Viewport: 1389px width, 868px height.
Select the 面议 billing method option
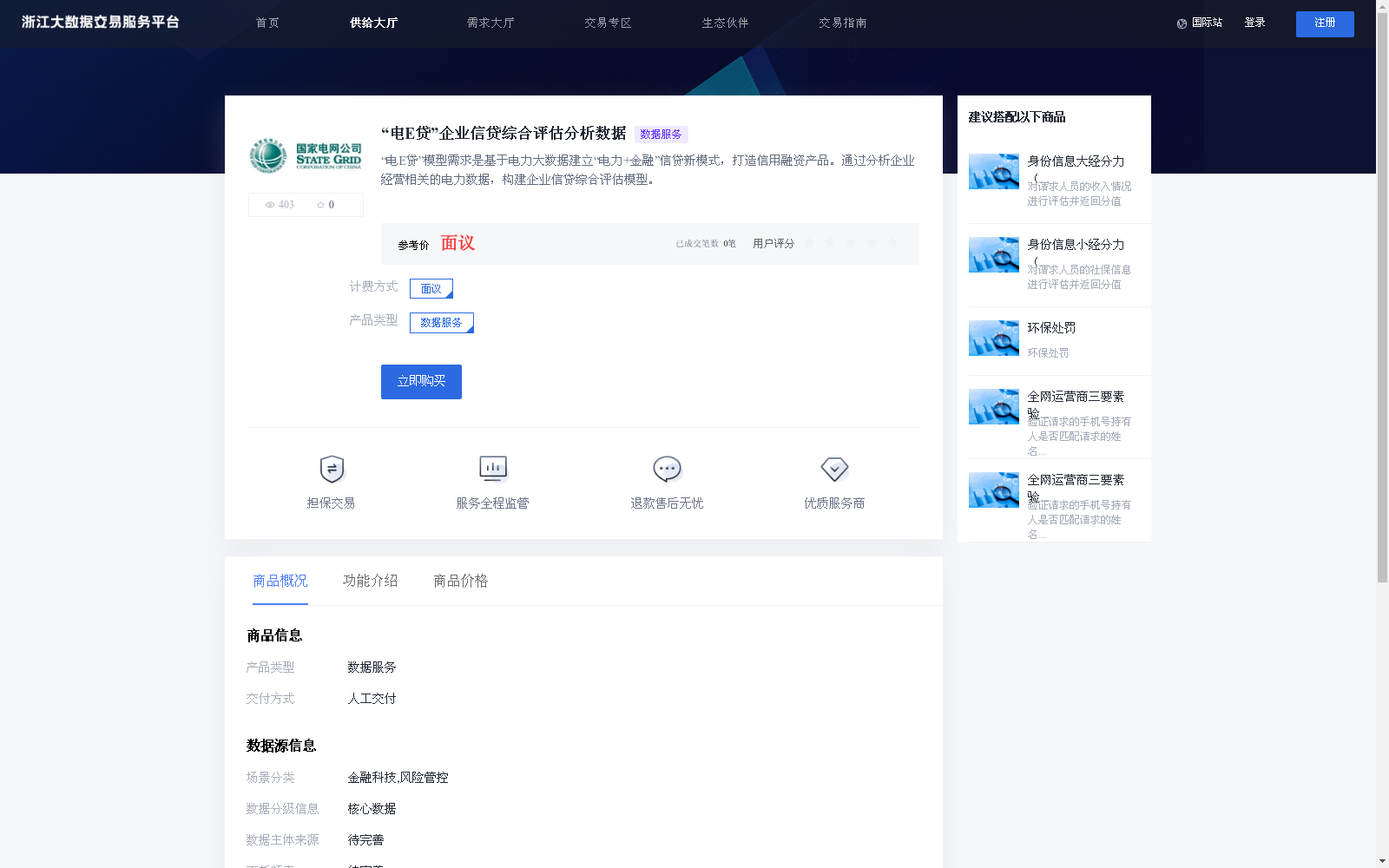(431, 288)
